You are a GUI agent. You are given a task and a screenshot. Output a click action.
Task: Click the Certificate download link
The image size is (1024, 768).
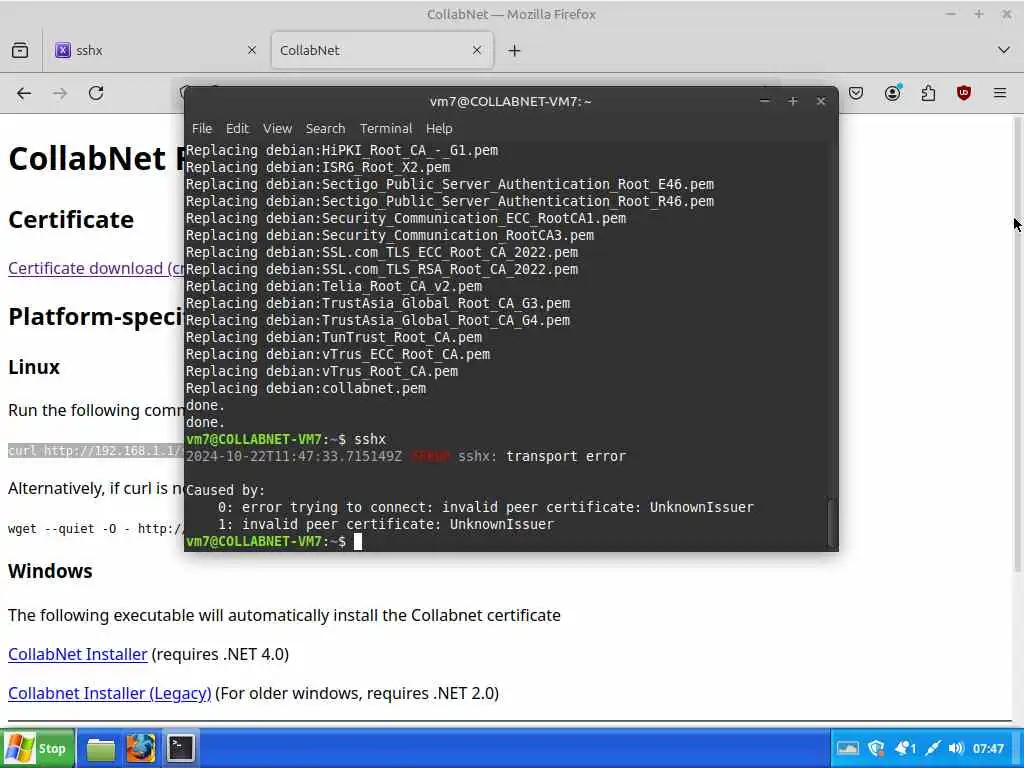coord(96,268)
